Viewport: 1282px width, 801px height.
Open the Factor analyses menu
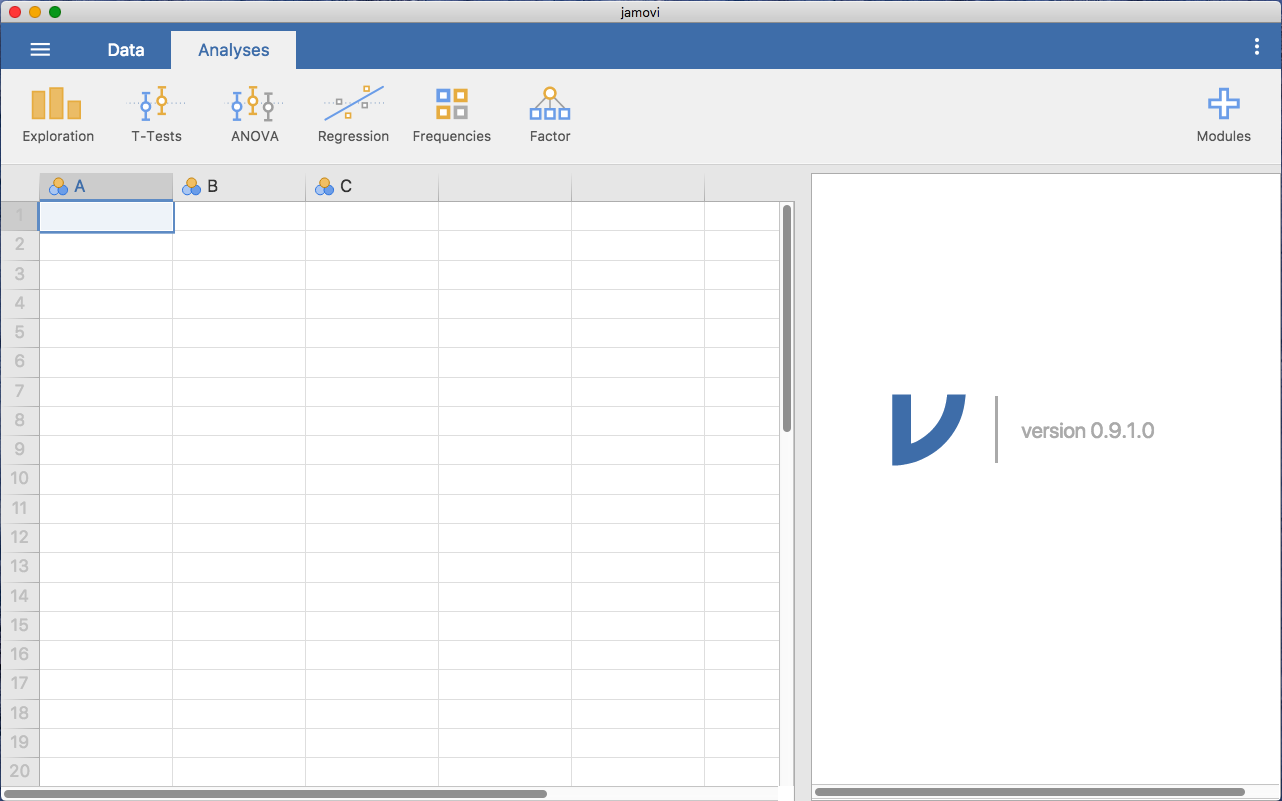click(x=550, y=115)
